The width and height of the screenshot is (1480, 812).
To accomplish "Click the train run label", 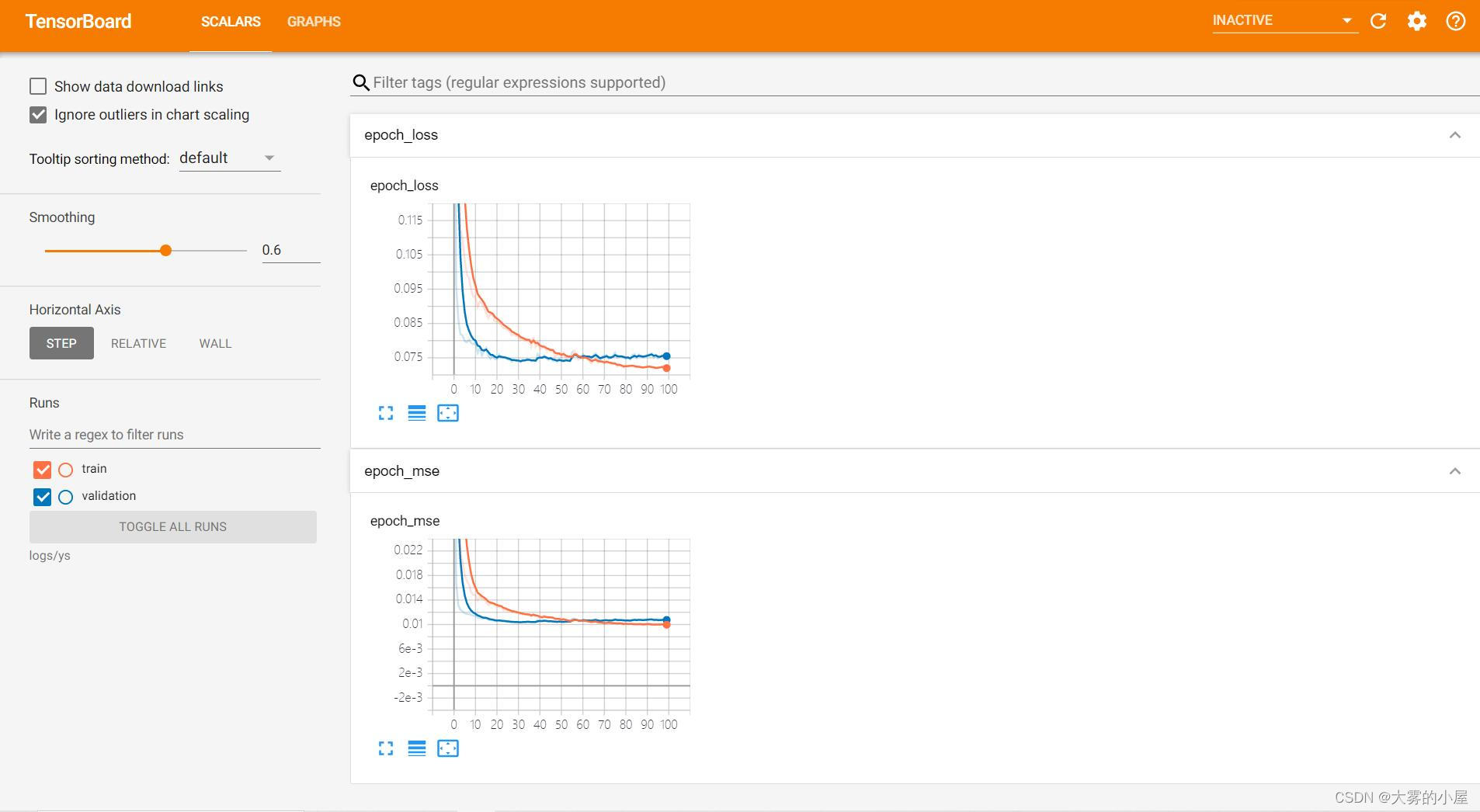I will [x=94, y=469].
